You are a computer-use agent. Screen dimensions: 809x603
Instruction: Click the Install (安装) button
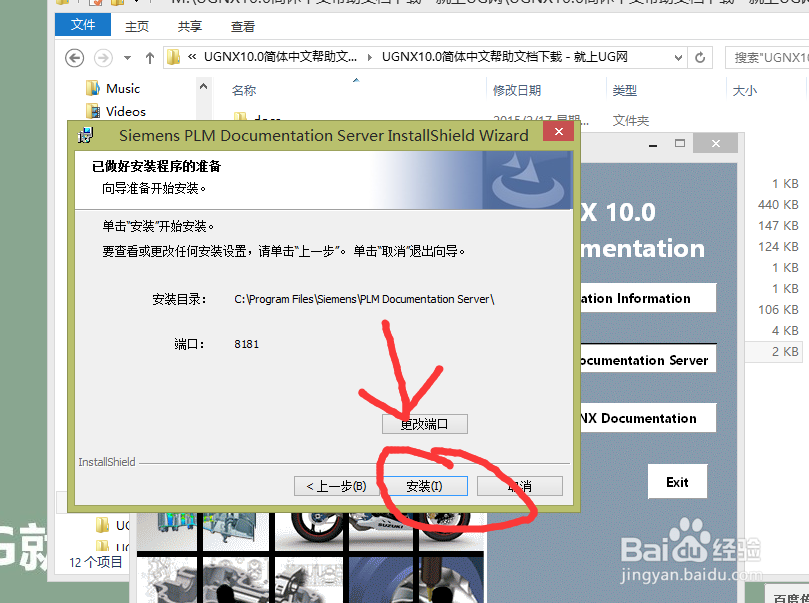point(424,486)
